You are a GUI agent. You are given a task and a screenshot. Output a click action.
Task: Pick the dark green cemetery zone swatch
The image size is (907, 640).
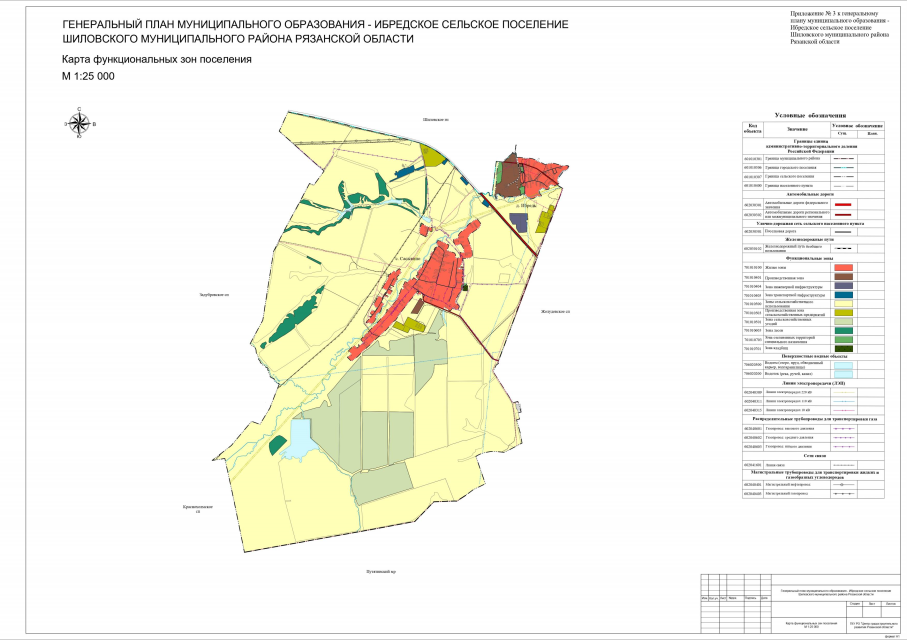[x=842, y=348]
